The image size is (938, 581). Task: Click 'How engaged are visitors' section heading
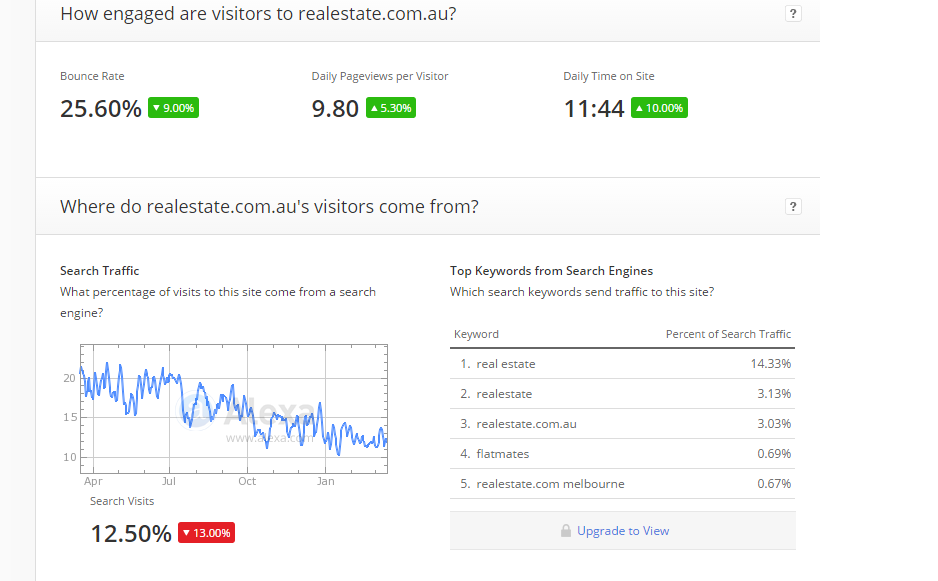(258, 14)
